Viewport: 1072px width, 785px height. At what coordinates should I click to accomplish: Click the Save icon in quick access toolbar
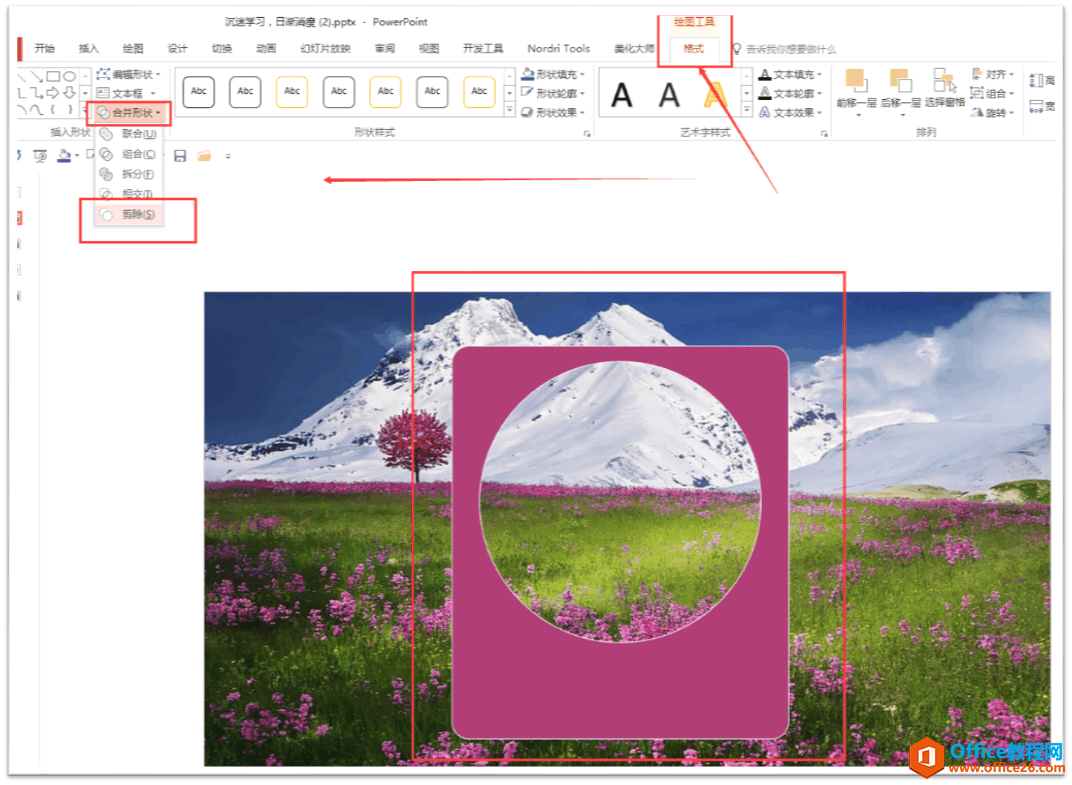click(180, 156)
